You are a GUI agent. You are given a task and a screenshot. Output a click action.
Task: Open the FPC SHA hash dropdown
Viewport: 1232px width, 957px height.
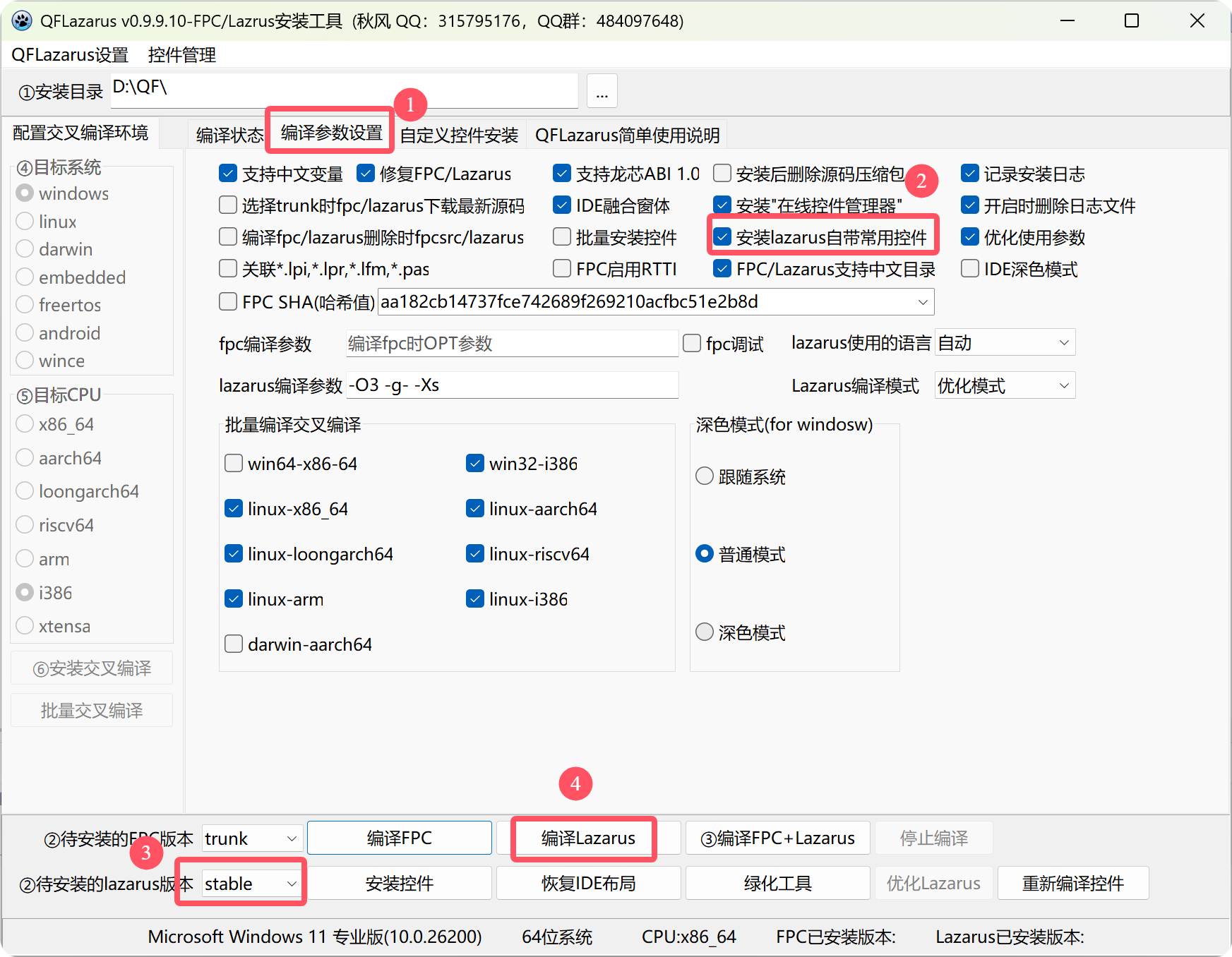tap(923, 302)
